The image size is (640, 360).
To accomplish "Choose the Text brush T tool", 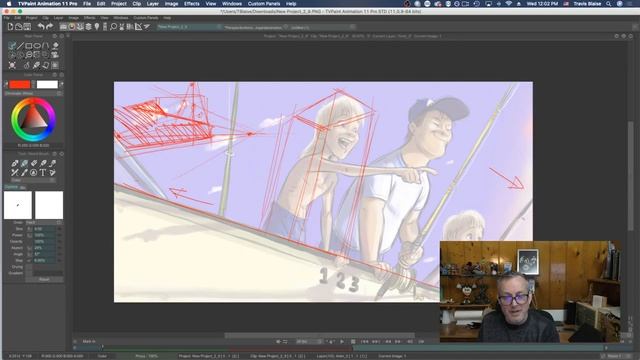I will coord(43,173).
